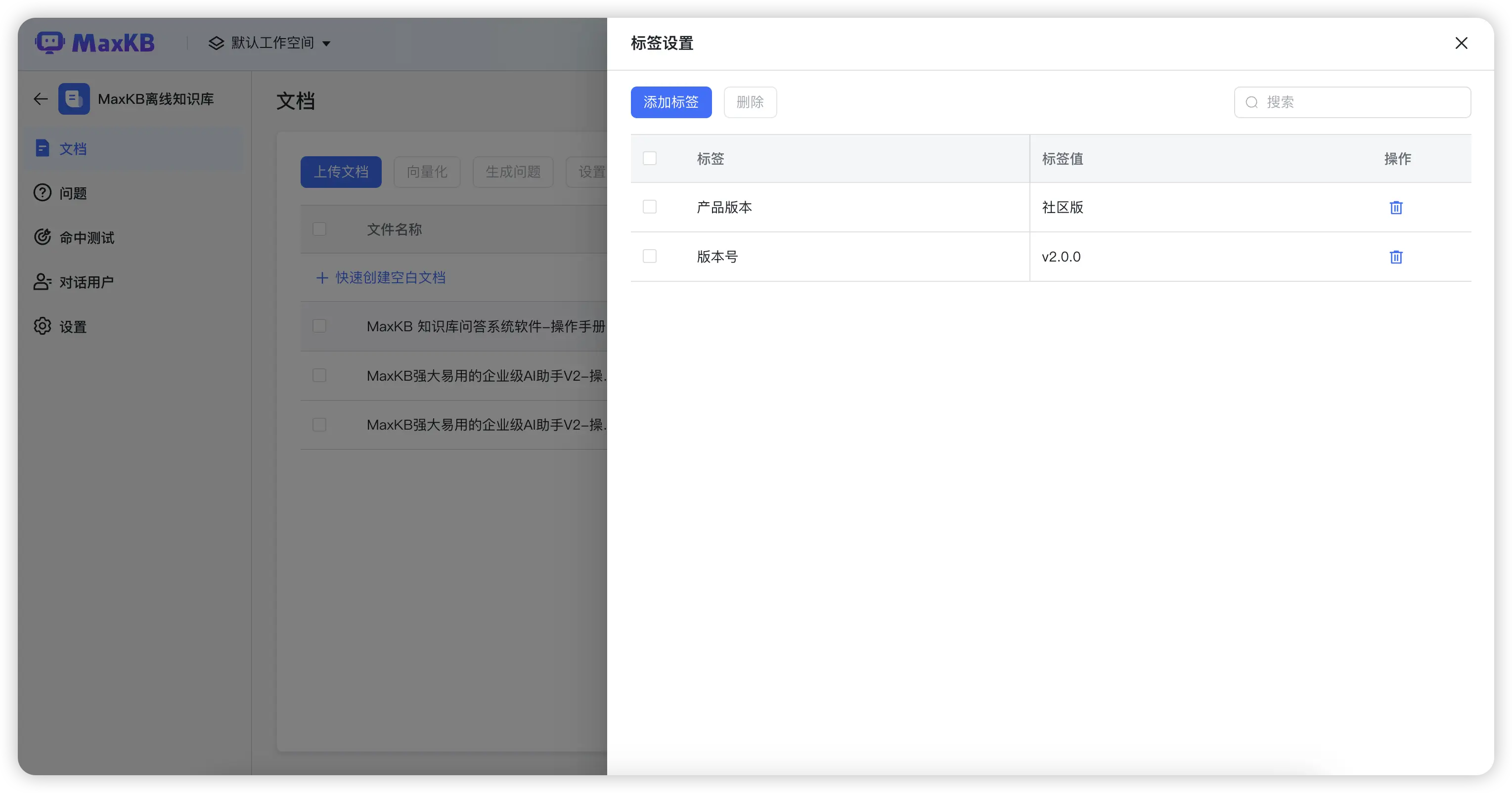Viewport: 1512px width, 793px height.
Task: Click the MaxKB离线知识库 knowledge base icon
Action: point(74,98)
